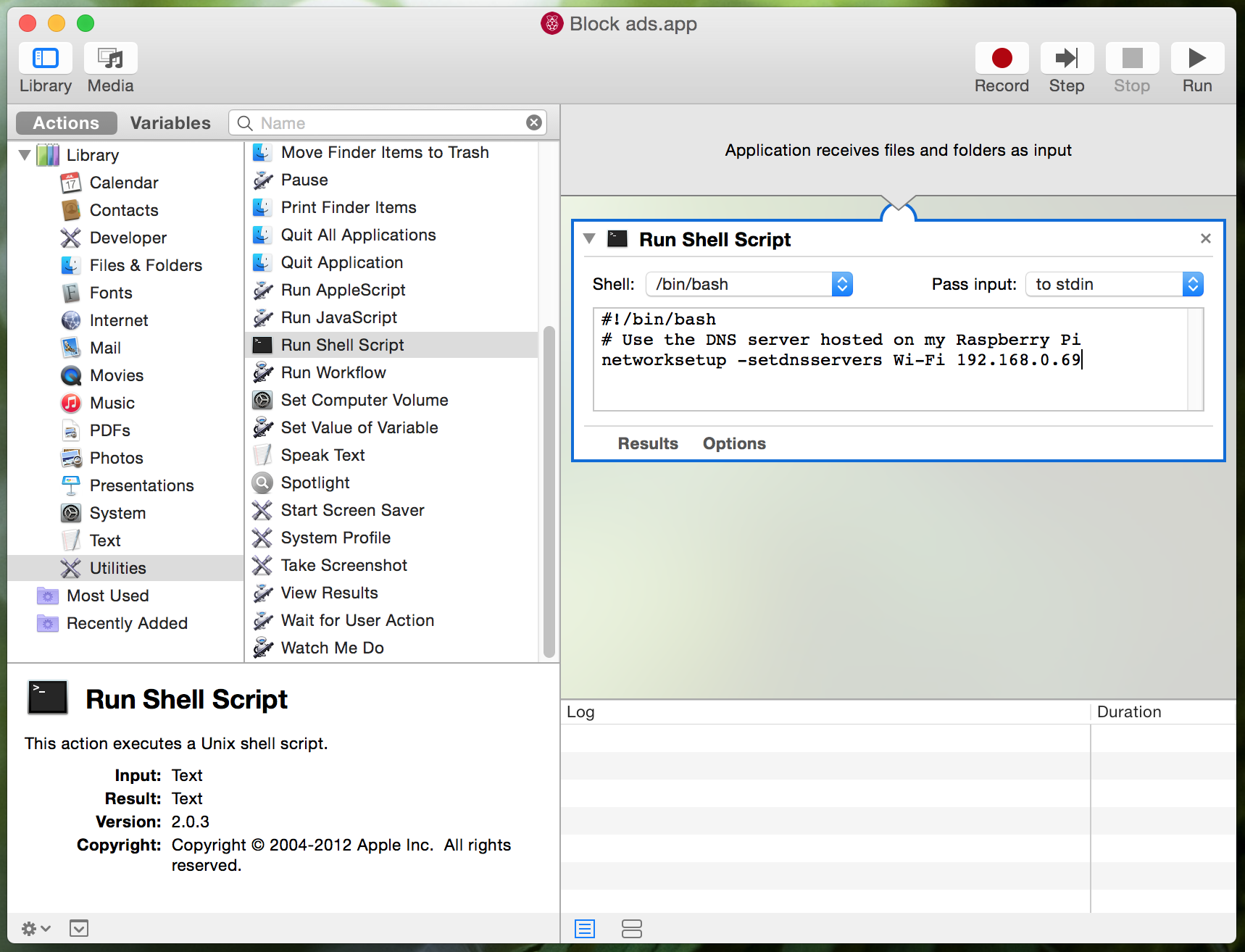Select the Take Screenshot action
1245x952 pixels.
click(x=392, y=565)
